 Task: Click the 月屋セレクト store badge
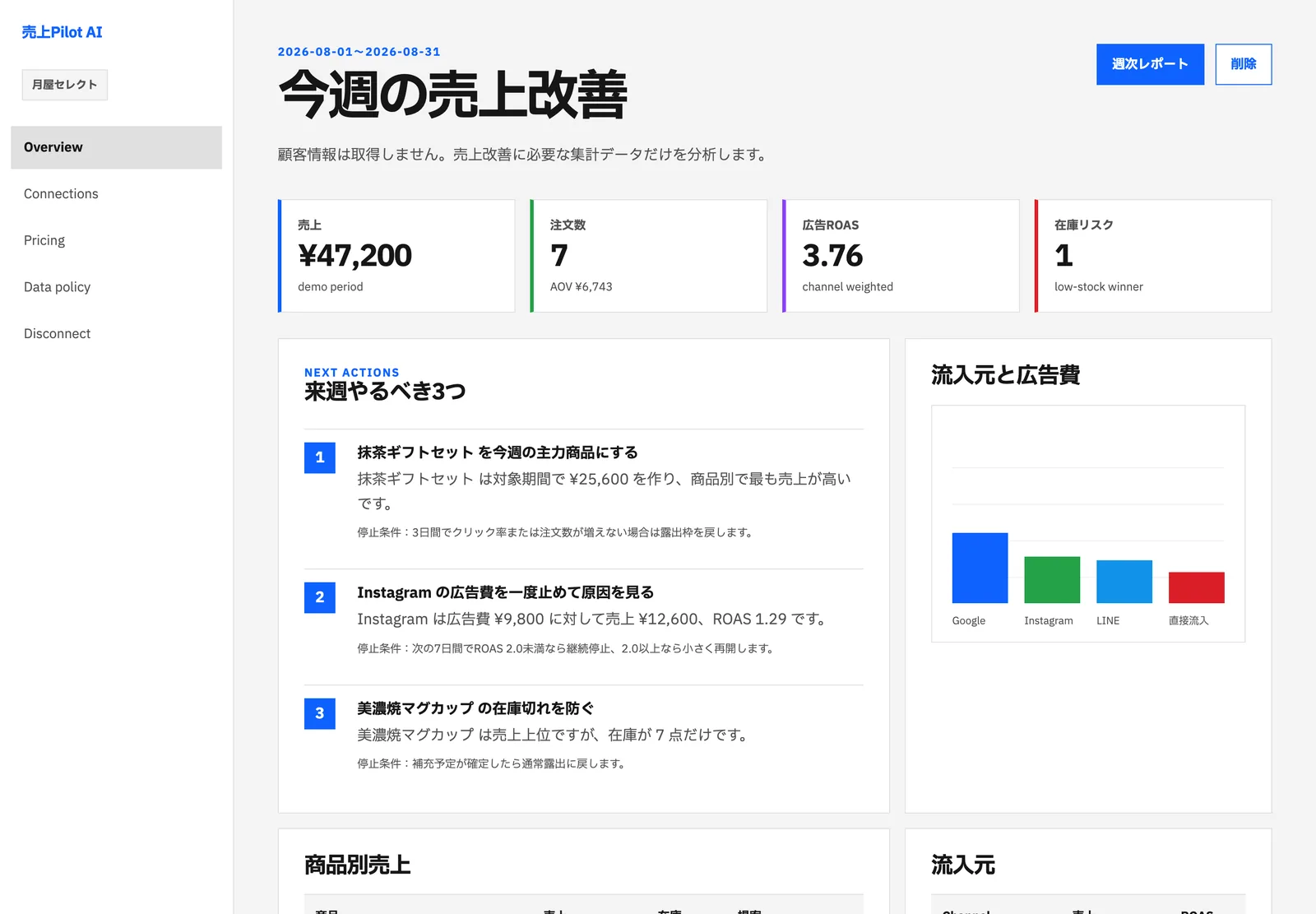click(65, 85)
